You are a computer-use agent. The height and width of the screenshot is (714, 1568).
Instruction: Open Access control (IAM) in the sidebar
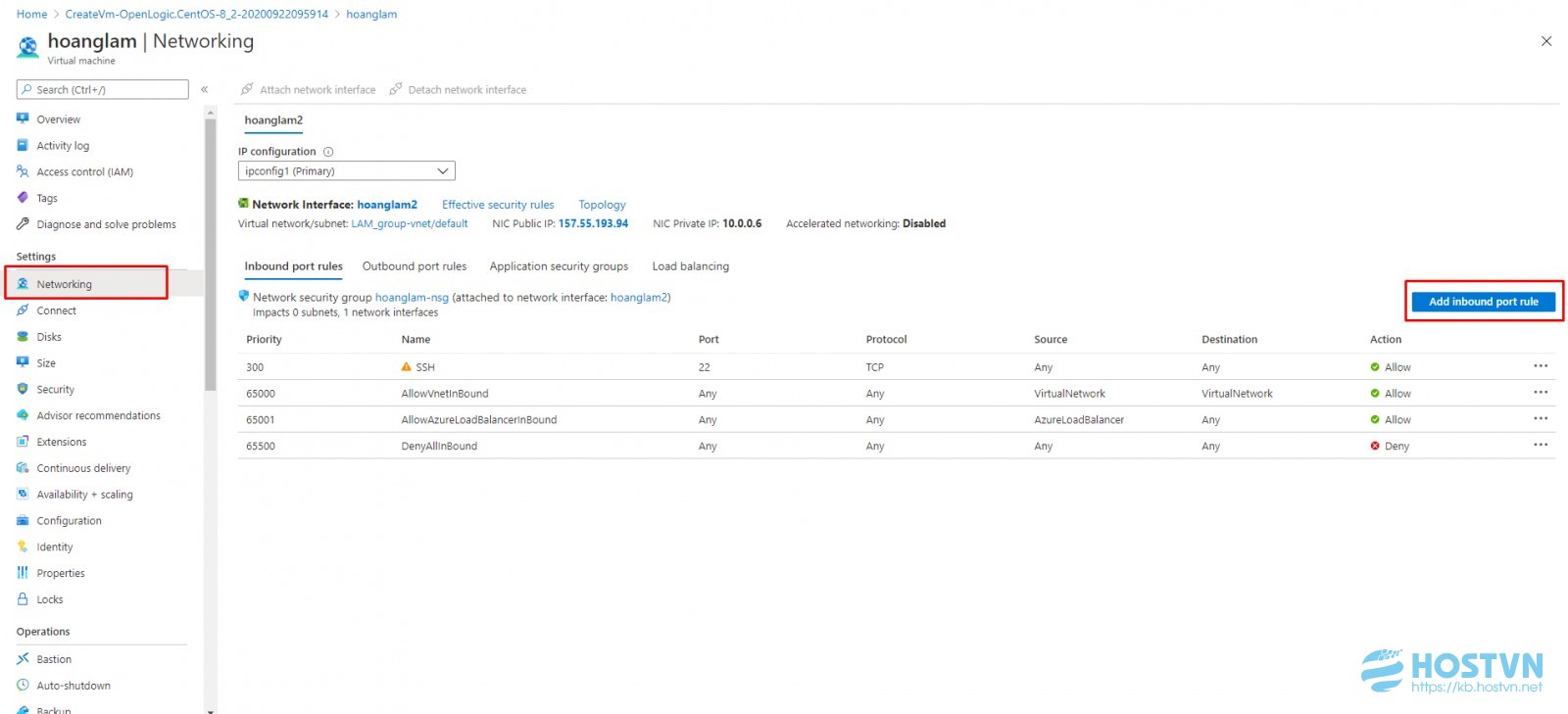pyautogui.click(x=84, y=172)
